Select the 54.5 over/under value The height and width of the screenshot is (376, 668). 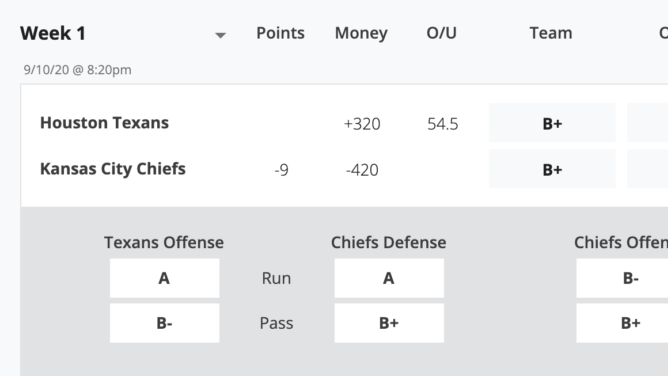pyautogui.click(x=443, y=124)
